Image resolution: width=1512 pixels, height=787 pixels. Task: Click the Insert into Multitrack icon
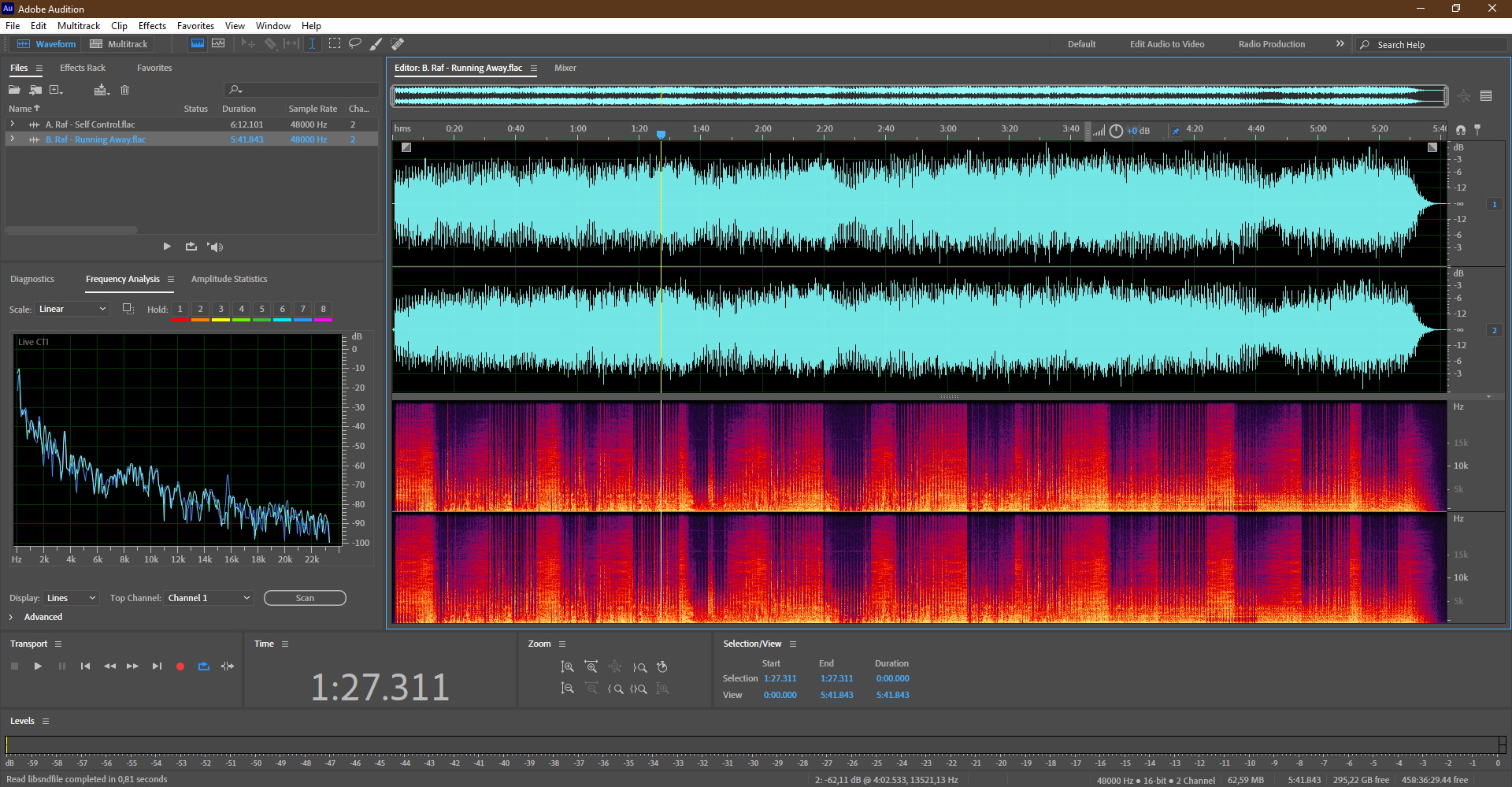(x=101, y=90)
